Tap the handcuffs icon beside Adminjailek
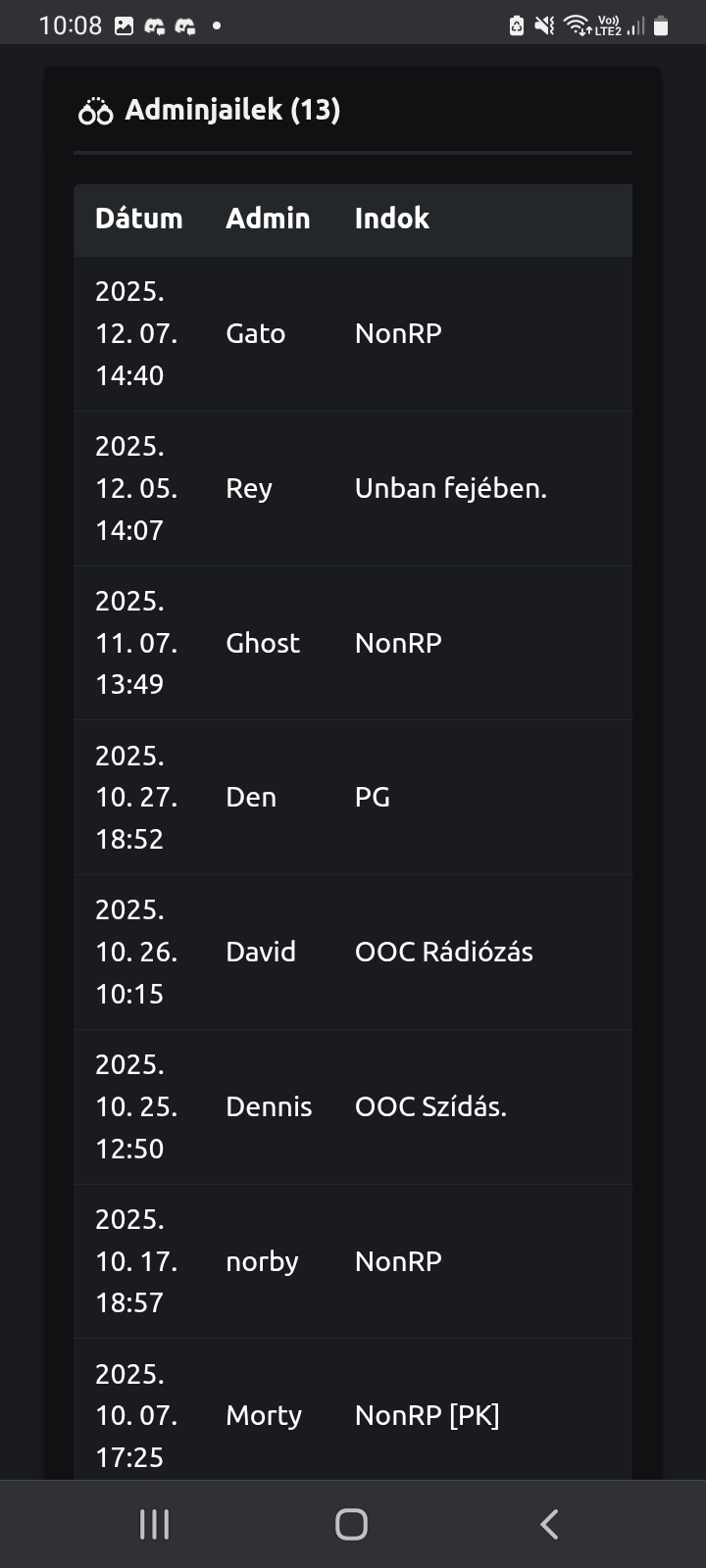 [95, 112]
